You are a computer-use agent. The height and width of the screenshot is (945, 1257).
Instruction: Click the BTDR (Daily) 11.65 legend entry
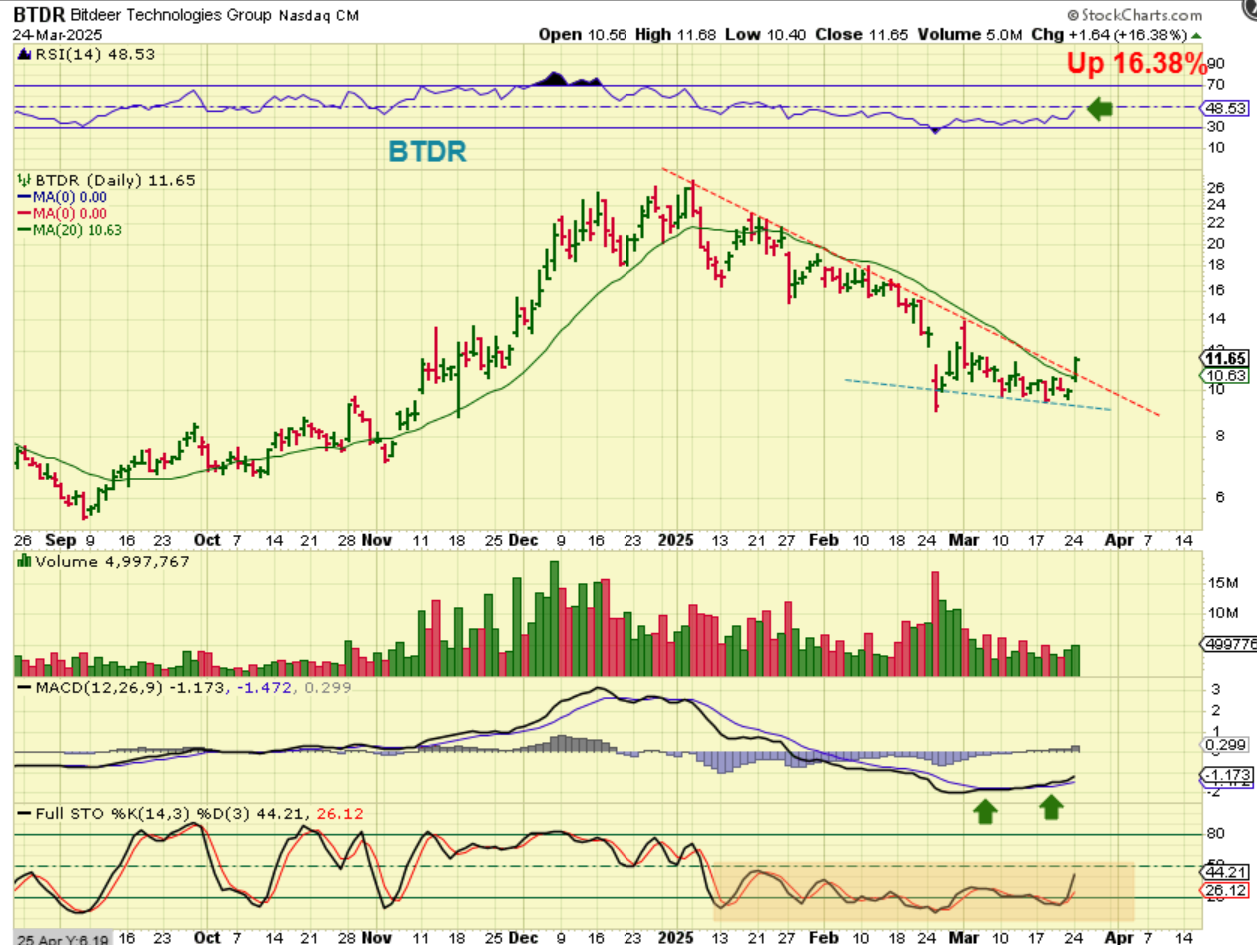106,181
